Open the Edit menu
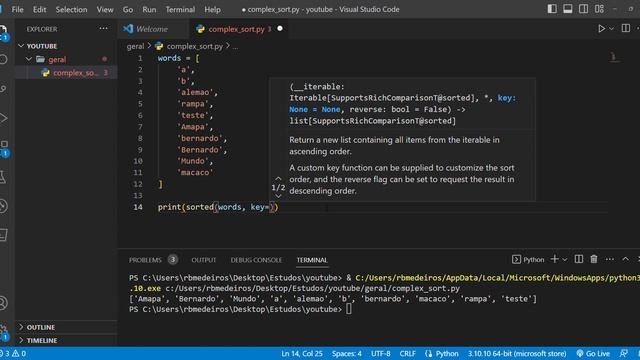 pos(39,9)
